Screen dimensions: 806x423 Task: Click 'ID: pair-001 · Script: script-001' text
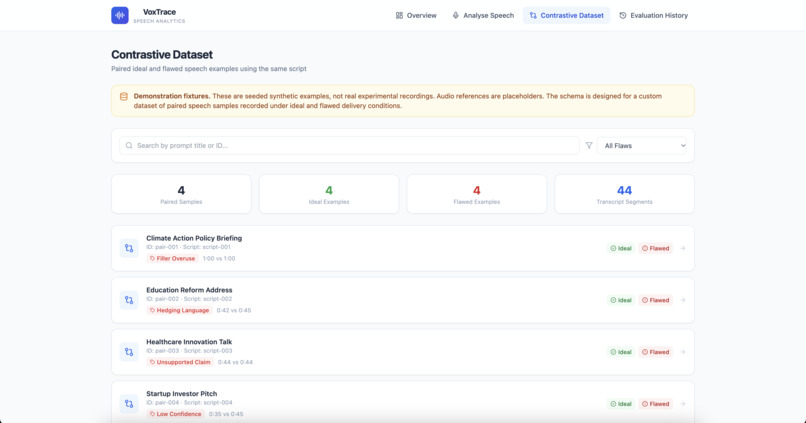pyautogui.click(x=188, y=247)
